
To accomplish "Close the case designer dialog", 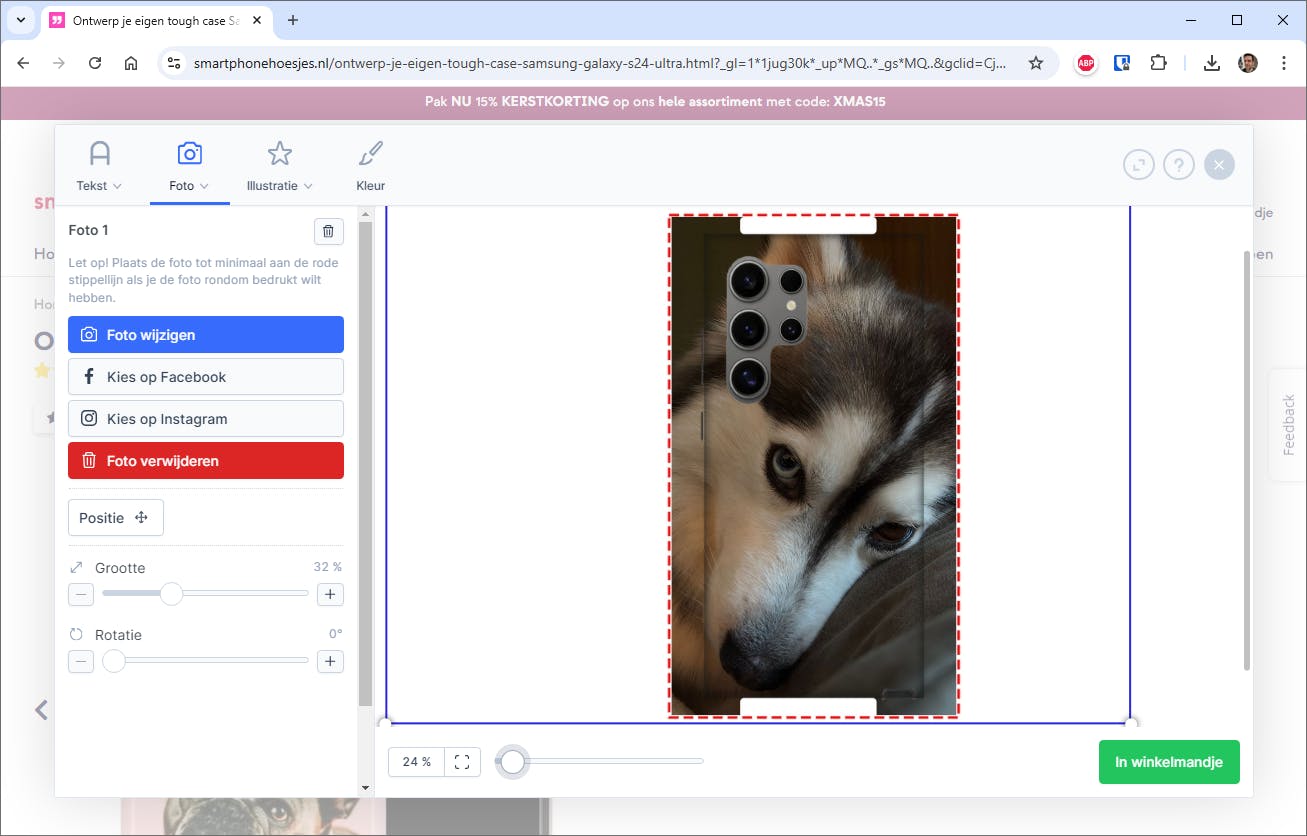I will (x=1220, y=165).
